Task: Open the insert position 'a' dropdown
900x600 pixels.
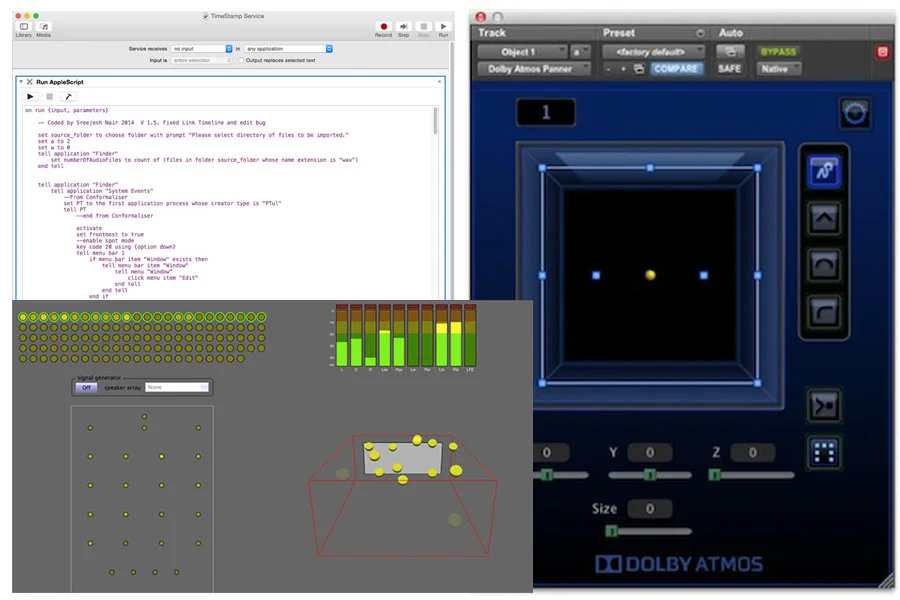Action: [581, 52]
